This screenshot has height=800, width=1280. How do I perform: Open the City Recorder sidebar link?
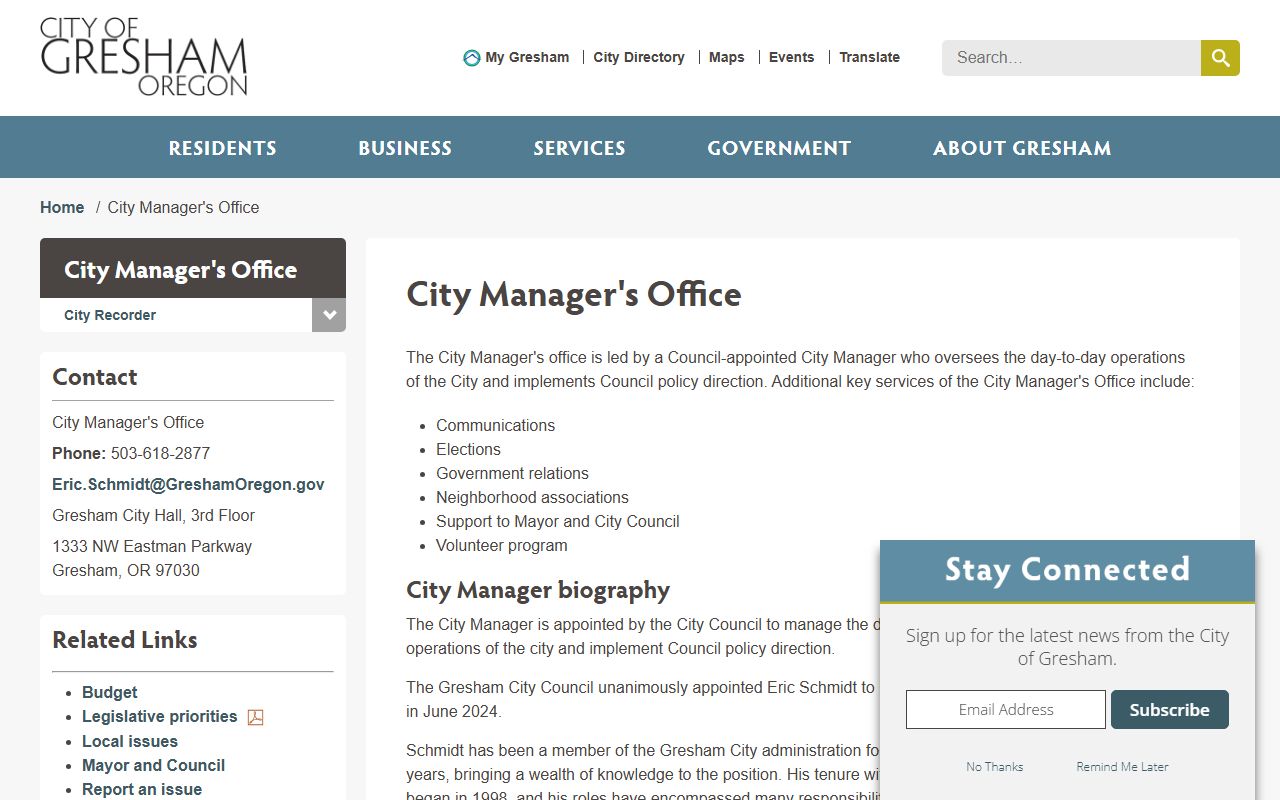coord(110,315)
